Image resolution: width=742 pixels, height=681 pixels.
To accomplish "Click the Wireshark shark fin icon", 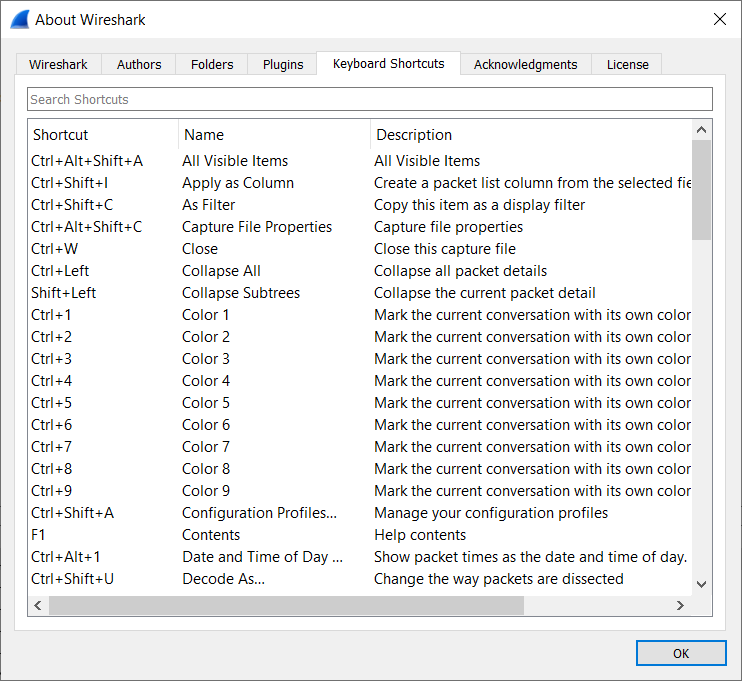I will point(20,19).
